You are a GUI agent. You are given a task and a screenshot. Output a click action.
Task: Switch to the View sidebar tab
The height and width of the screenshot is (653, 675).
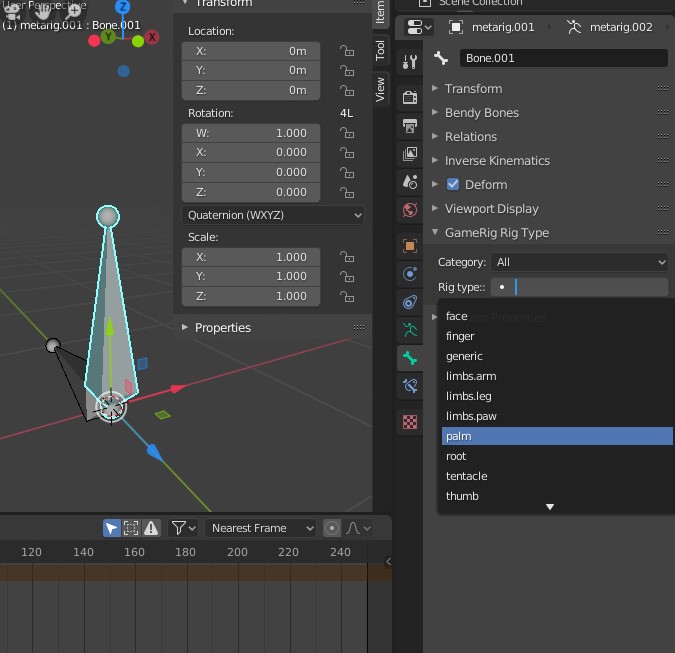pos(380,89)
